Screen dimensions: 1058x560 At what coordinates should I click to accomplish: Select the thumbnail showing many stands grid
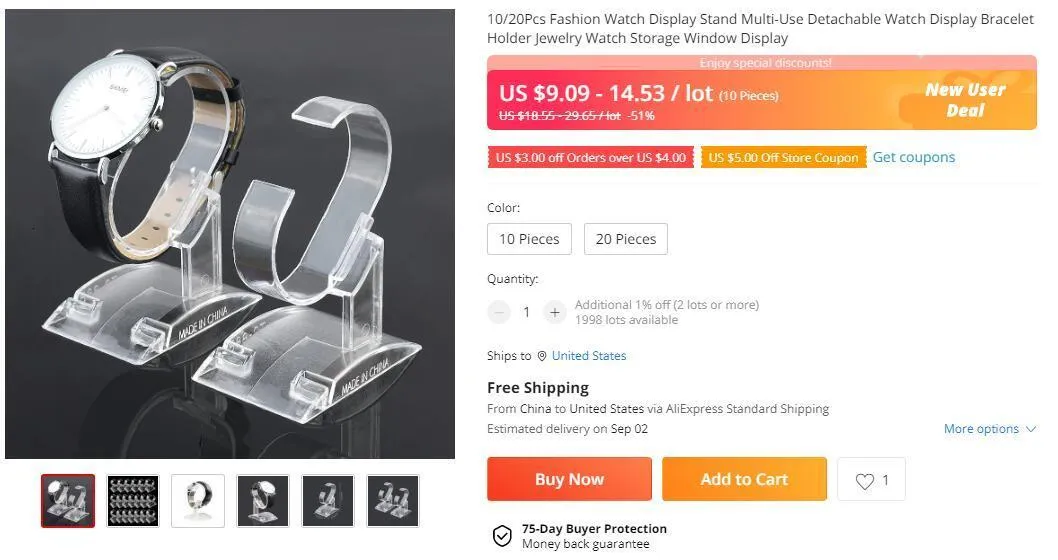(133, 501)
